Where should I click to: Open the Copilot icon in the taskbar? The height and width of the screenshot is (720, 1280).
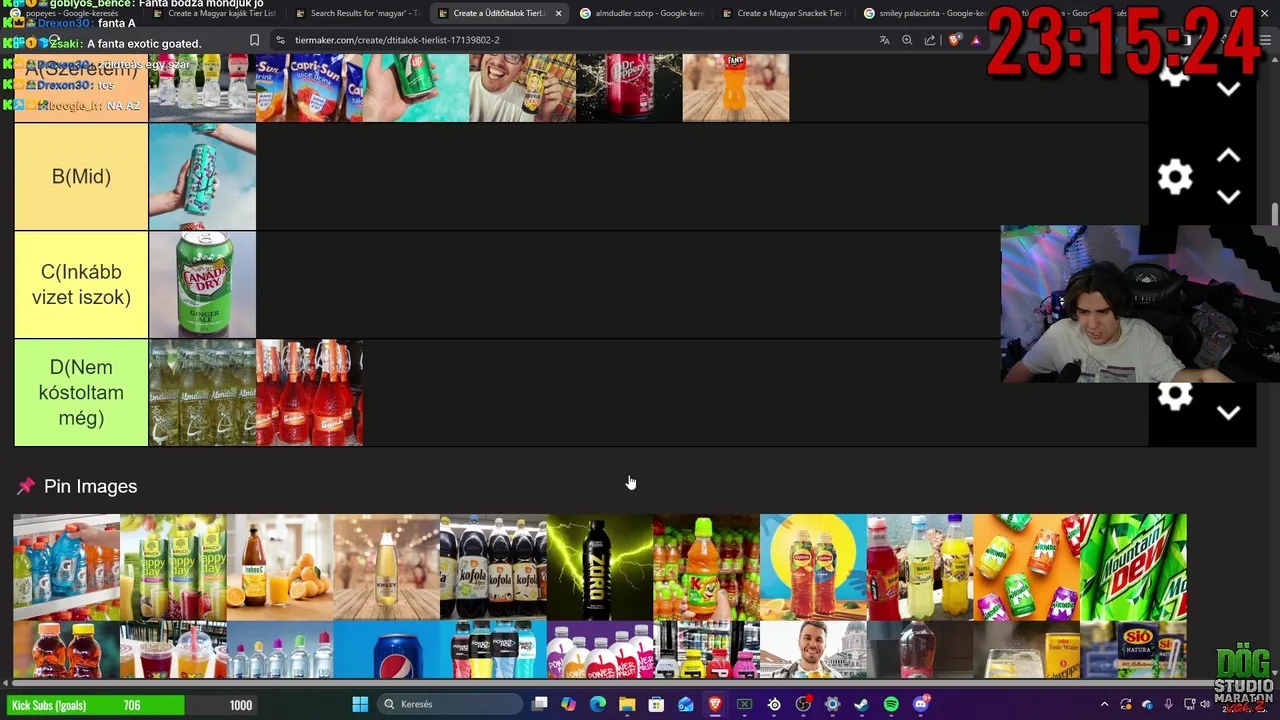coord(568,704)
